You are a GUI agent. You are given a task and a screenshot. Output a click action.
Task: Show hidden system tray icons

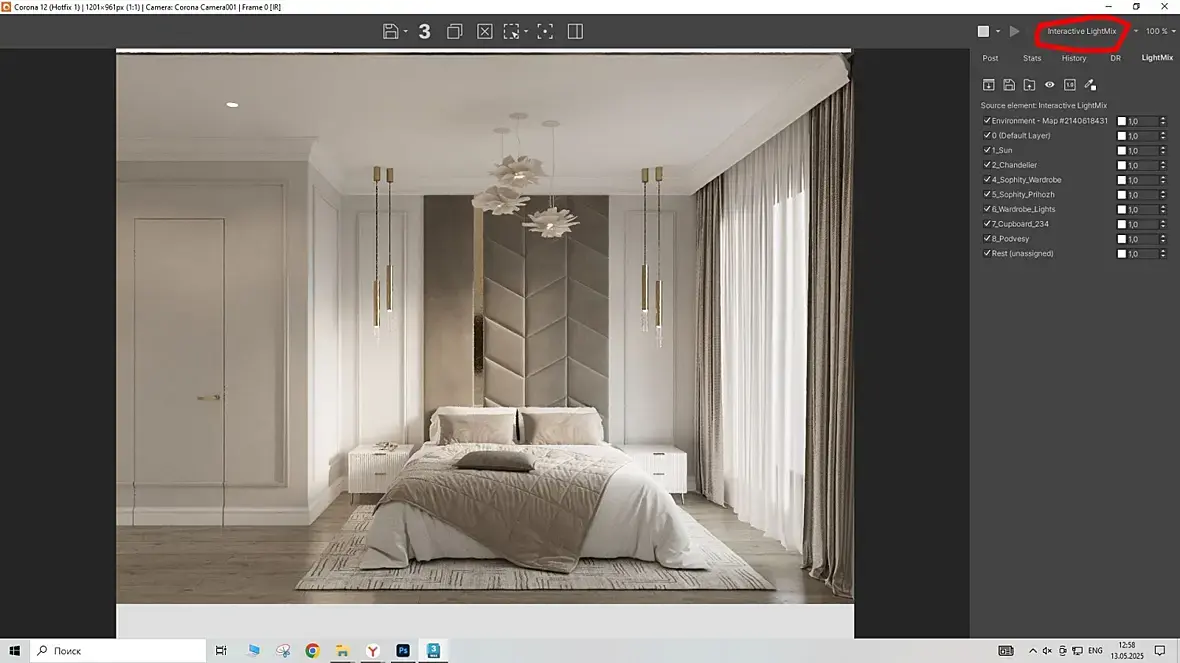click(x=1032, y=651)
